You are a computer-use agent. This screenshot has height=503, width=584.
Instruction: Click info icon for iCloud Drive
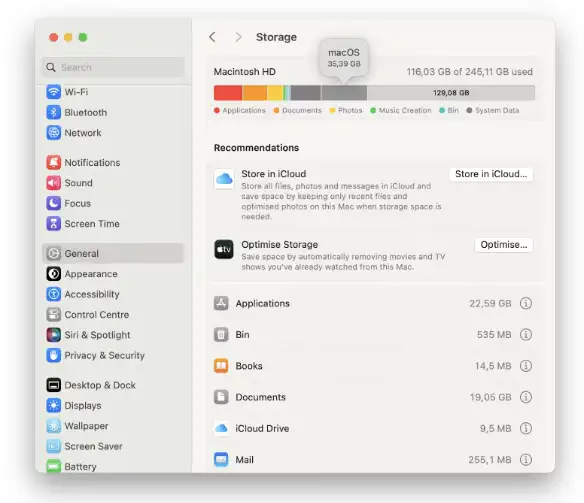526,429
